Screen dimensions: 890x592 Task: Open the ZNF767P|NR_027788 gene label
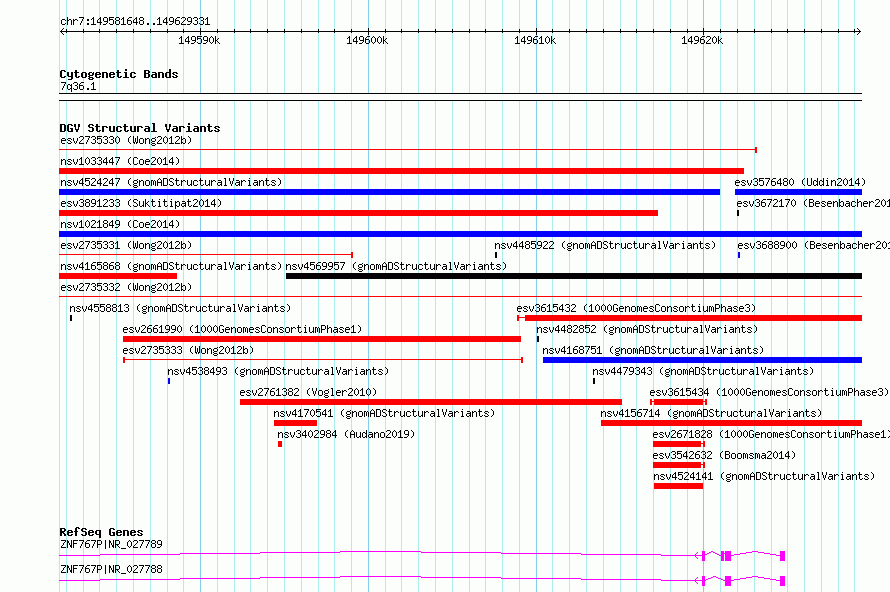click(x=111, y=569)
